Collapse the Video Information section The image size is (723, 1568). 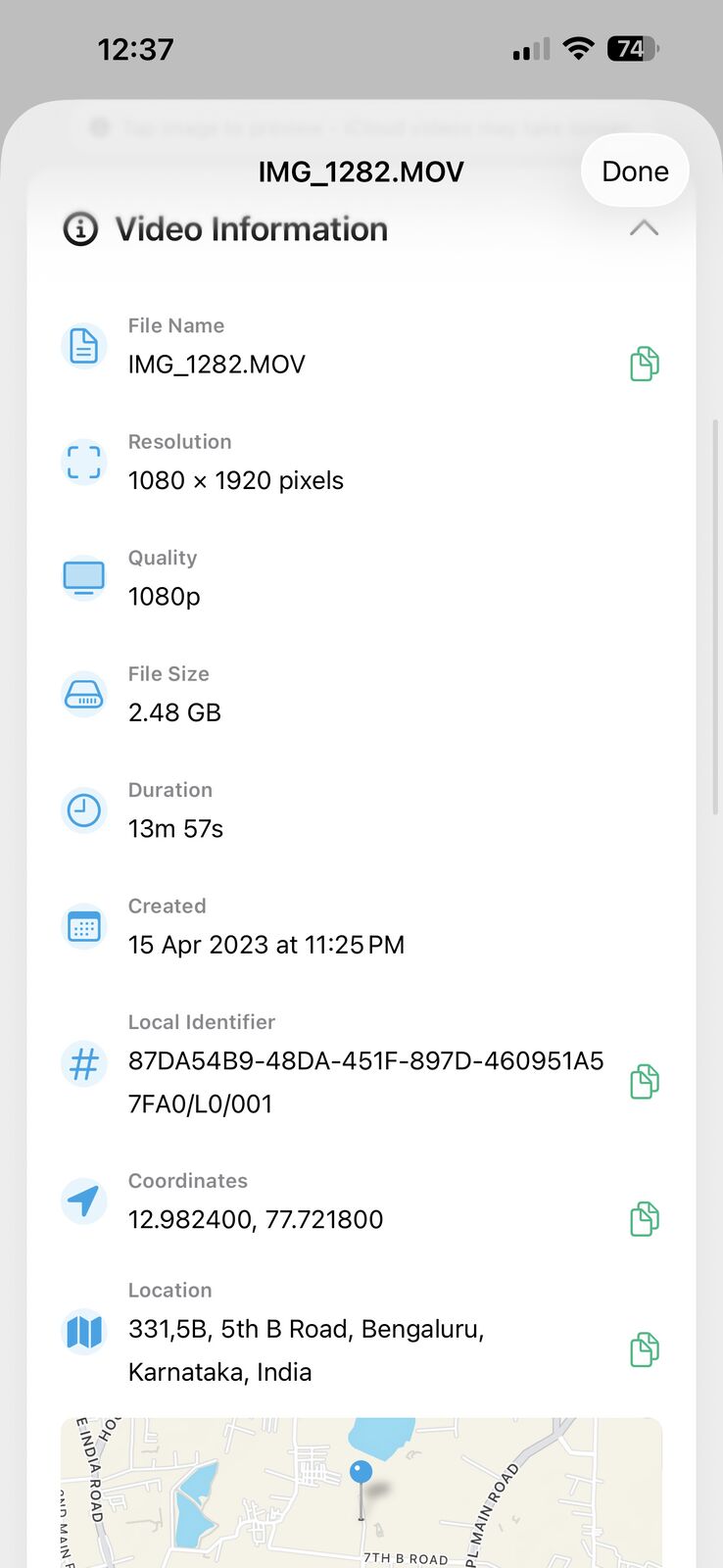(x=644, y=228)
